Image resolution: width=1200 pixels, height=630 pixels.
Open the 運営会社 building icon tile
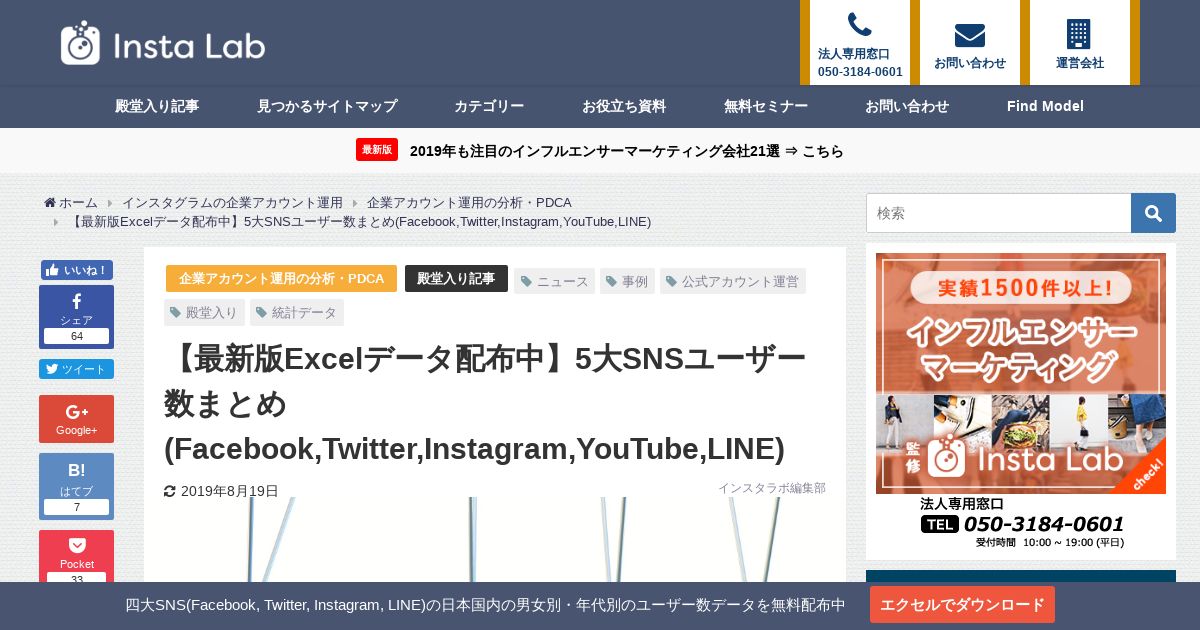[1080, 42]
